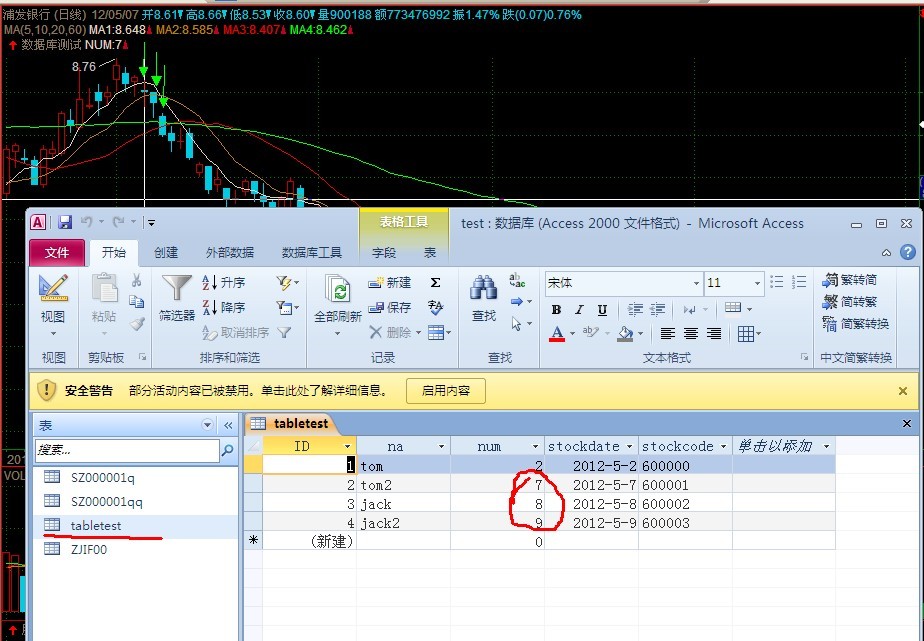The height and width of the screenshot is (641, 924).
Task: Sort ascending with 升序
Action: click(223, 283)
